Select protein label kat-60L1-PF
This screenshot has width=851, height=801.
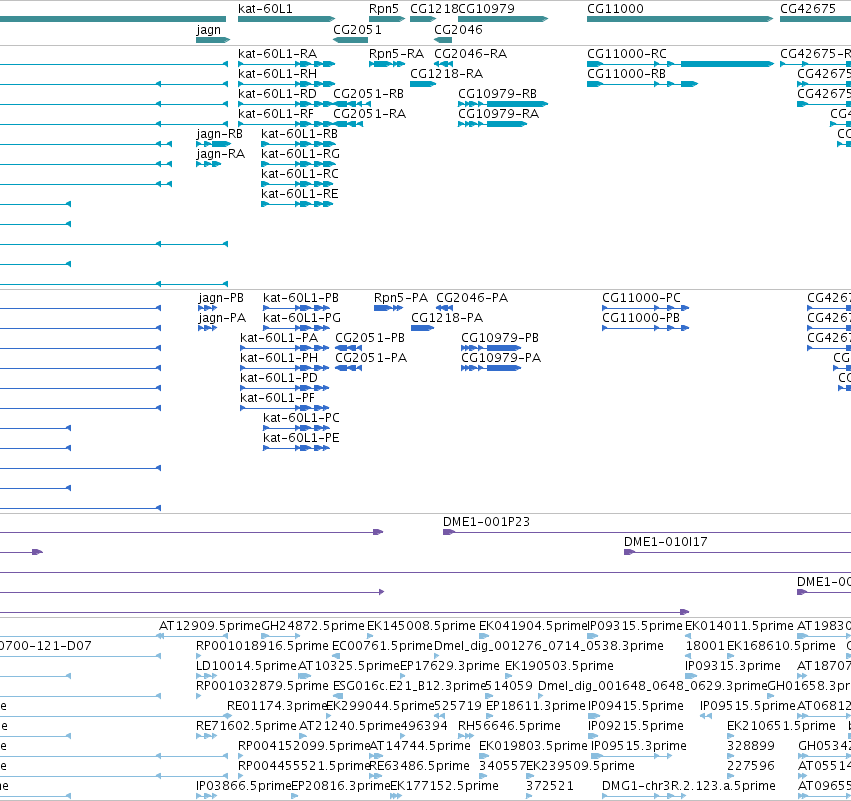point(277,398)
